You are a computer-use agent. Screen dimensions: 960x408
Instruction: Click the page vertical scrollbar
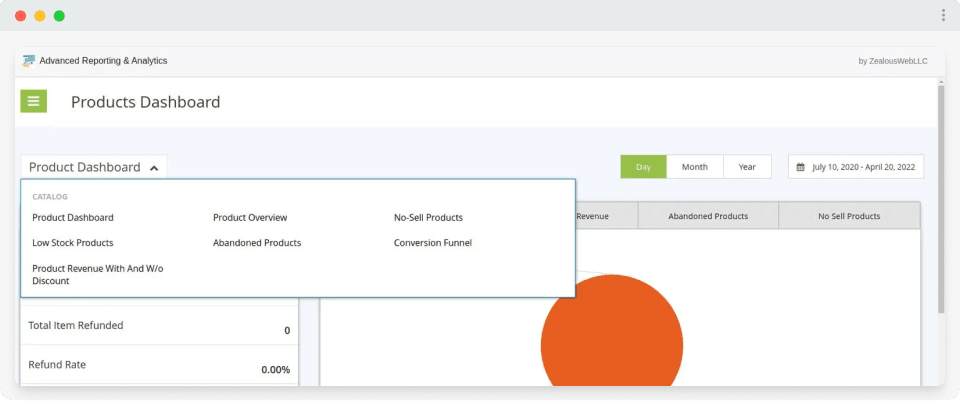tap(940, 200)
